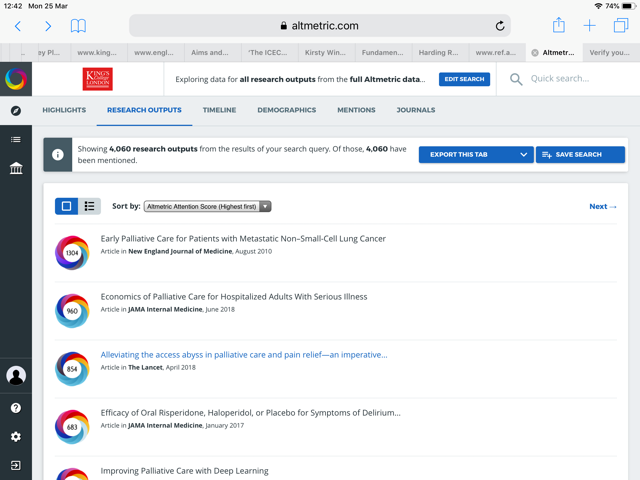
Task: Switch to the Aims and... browser tab
Action: click(213, 53)
